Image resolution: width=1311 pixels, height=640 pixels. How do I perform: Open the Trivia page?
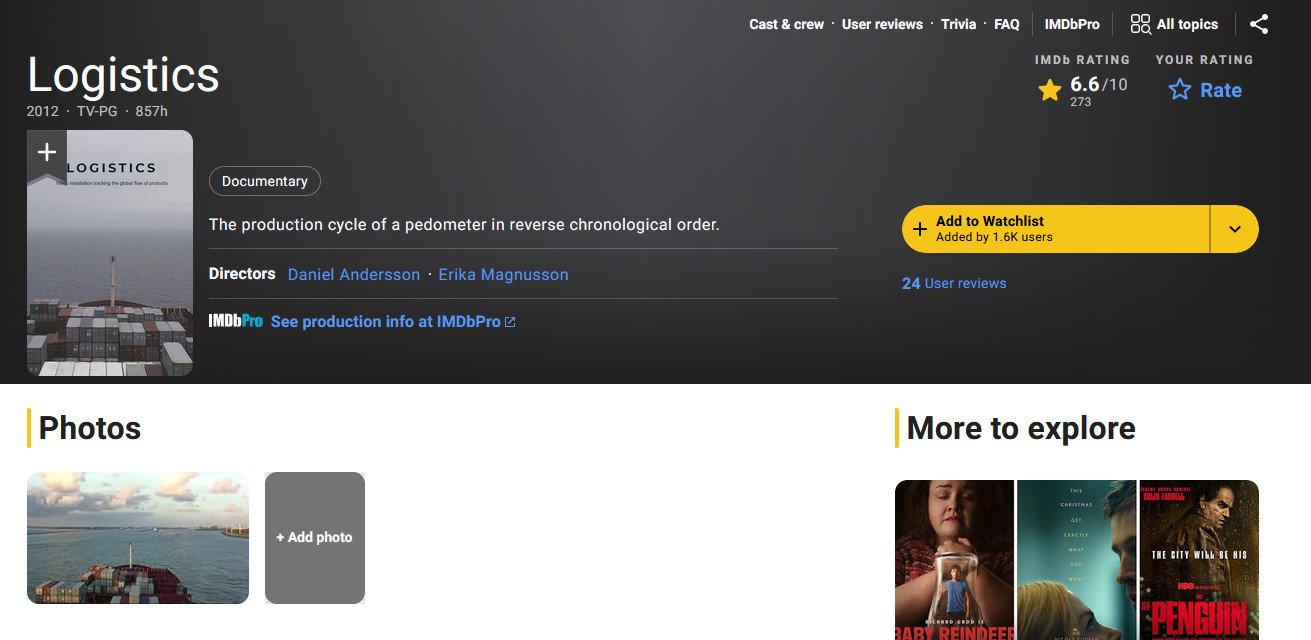tap(958, 24)
